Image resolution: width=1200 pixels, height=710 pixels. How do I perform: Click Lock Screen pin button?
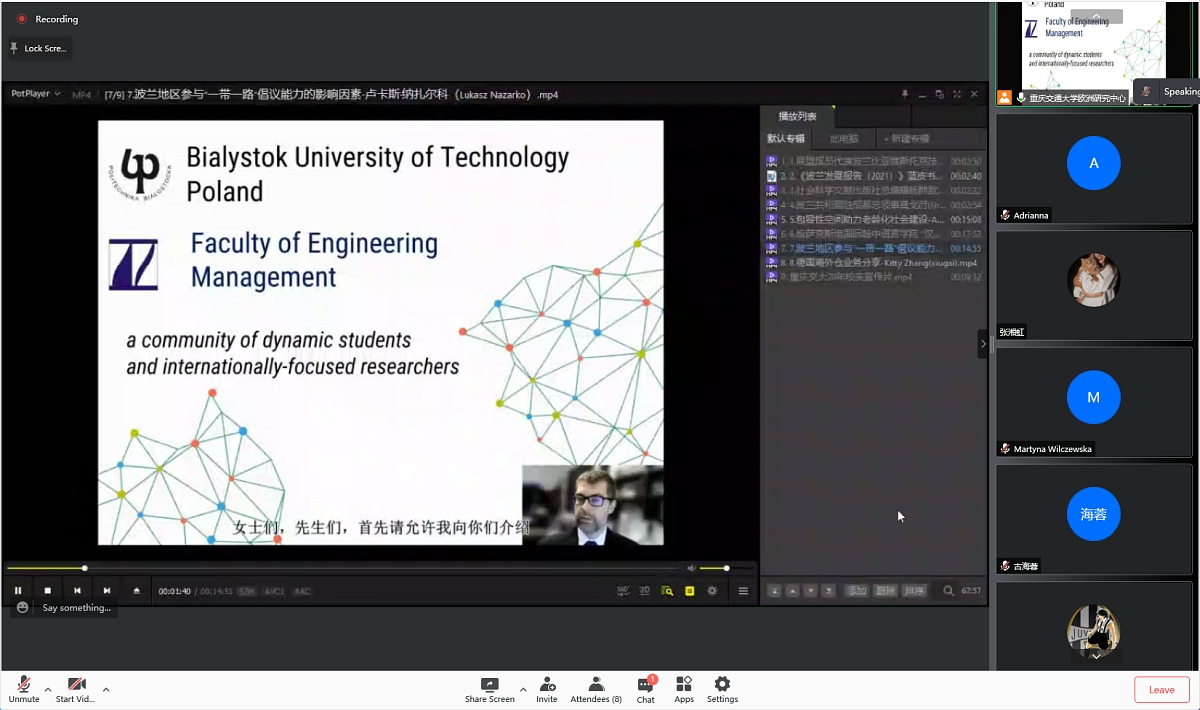[x=39, y=48]
